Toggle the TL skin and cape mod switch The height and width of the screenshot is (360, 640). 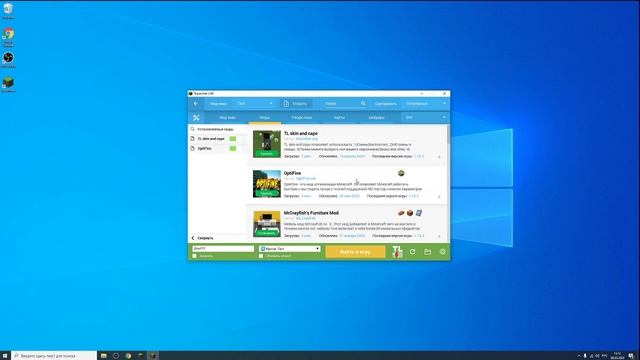[233, 139]
